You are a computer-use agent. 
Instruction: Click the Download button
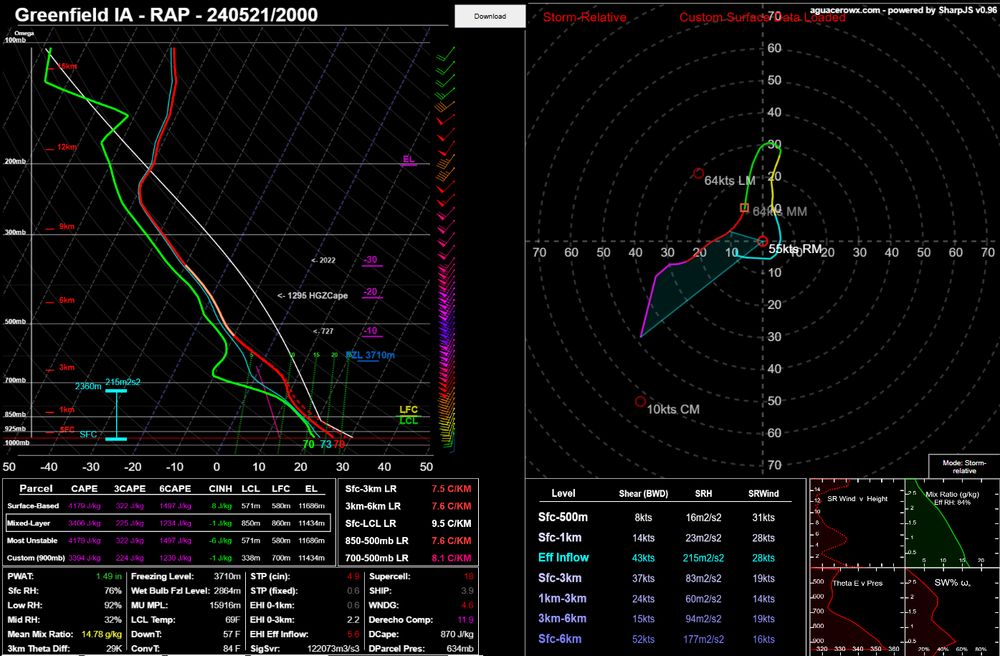[x=490, y=16]
